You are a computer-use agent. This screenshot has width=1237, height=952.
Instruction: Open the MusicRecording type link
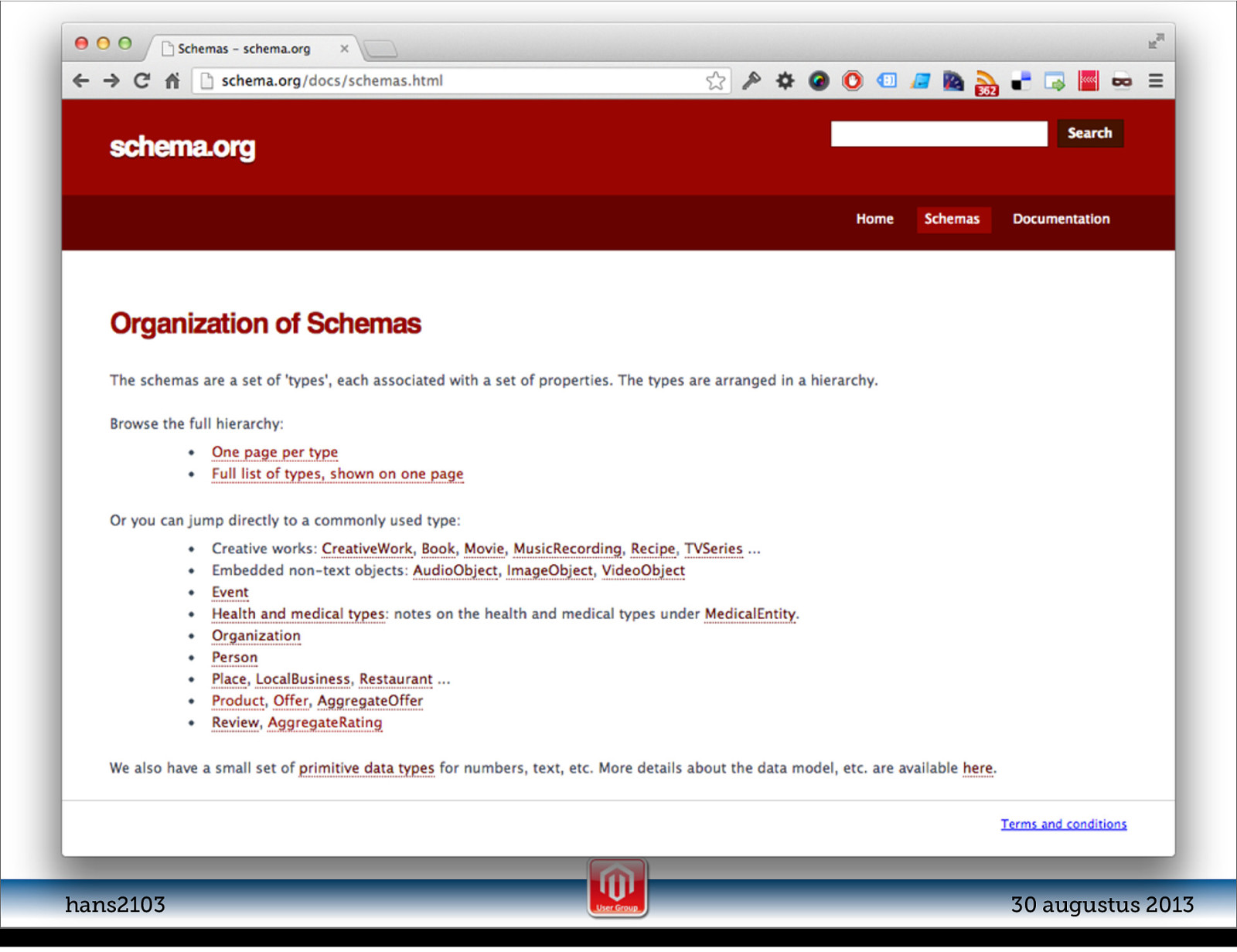(567, 549)
